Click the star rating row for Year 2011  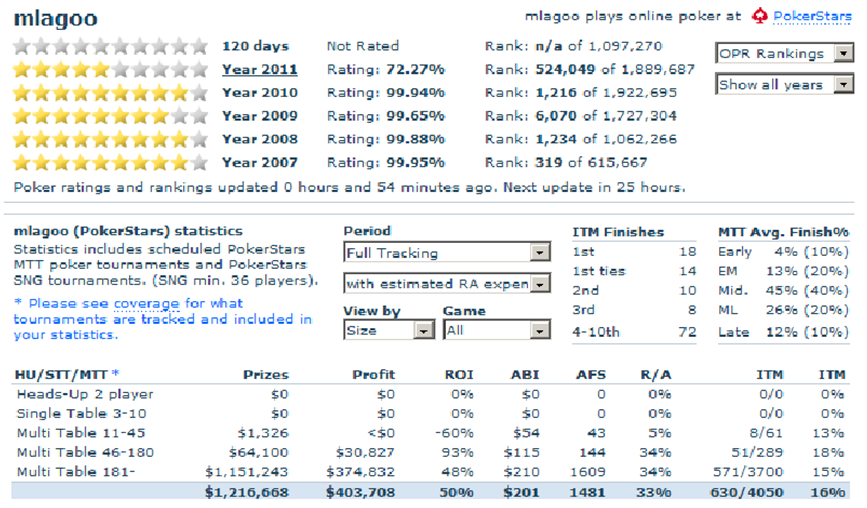click(111, 69)
